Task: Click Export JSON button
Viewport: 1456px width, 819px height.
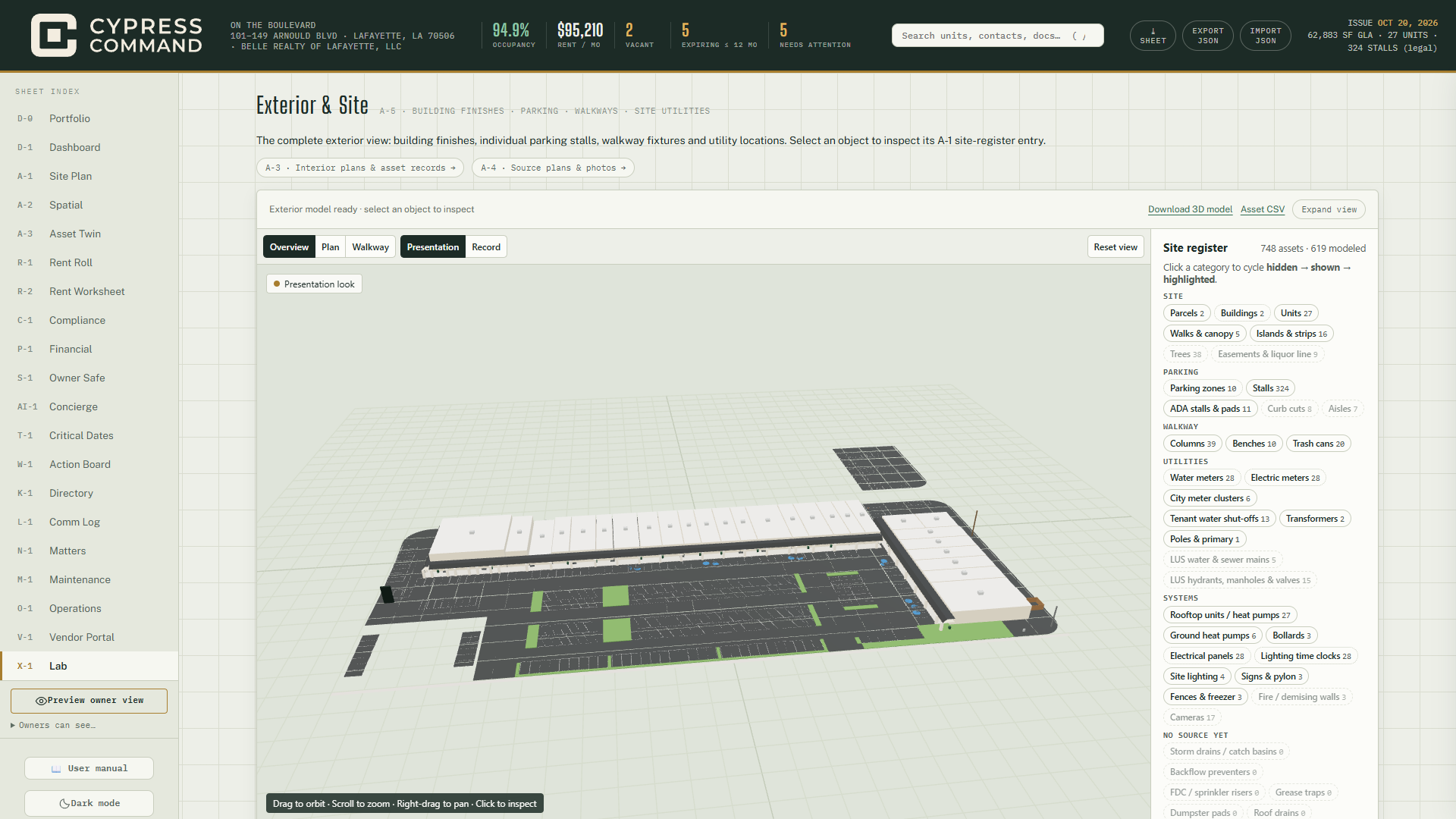Action: (1208, 36)
